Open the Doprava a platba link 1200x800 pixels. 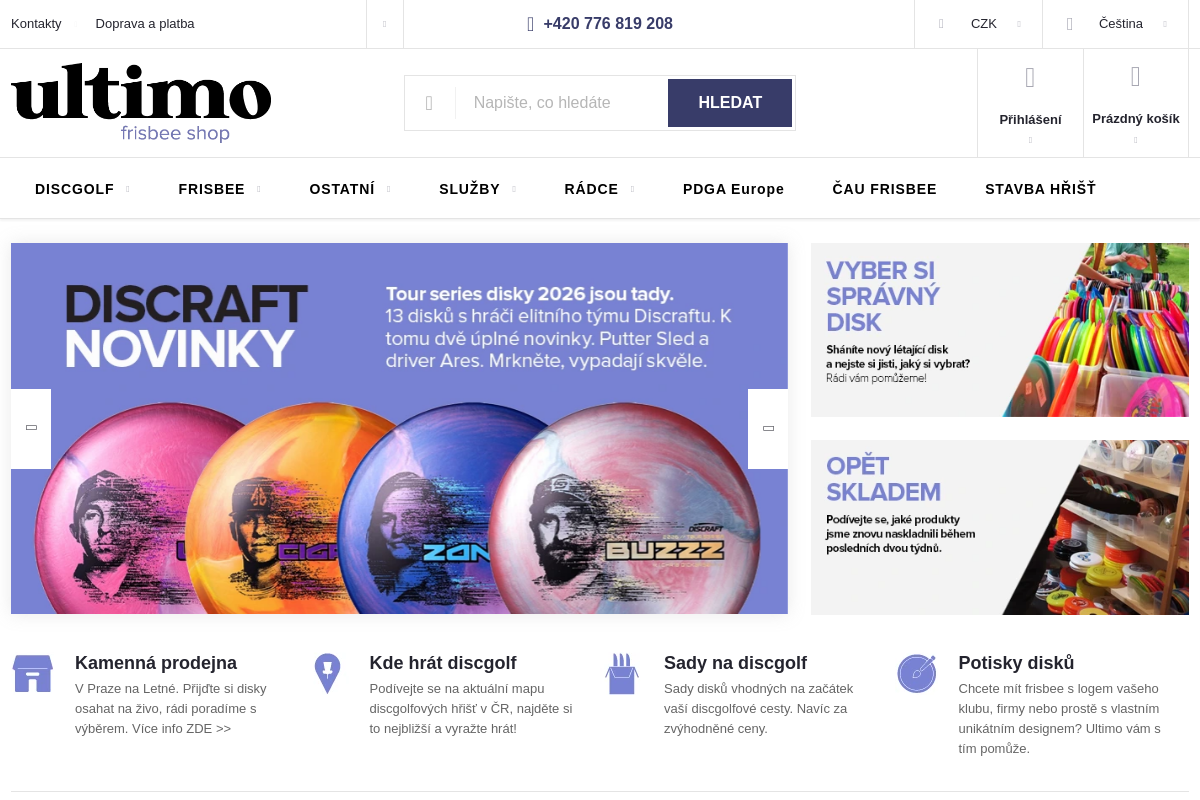[145, 24]
